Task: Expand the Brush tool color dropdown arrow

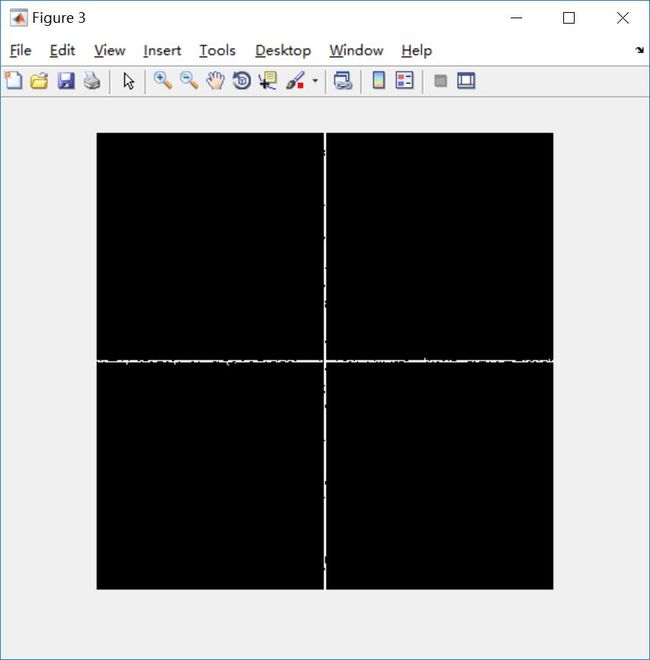Action: tap(315, 80)
